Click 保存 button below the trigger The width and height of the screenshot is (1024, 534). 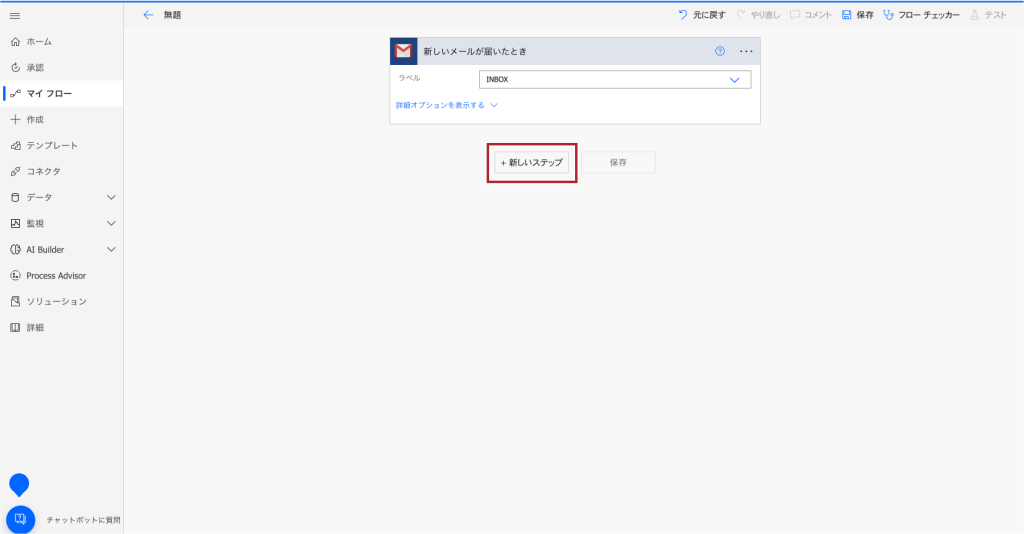[x=618, y=162]
